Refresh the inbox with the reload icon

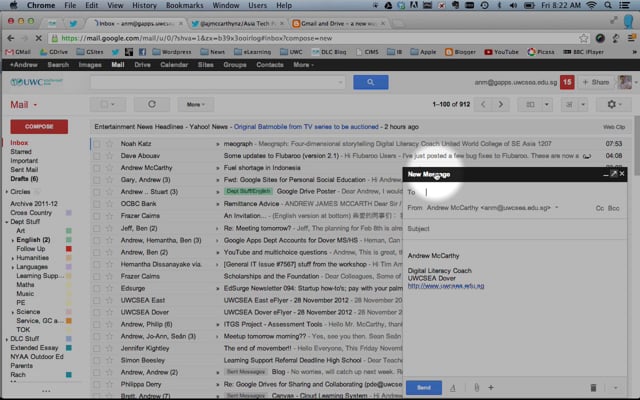pos(152,104)
